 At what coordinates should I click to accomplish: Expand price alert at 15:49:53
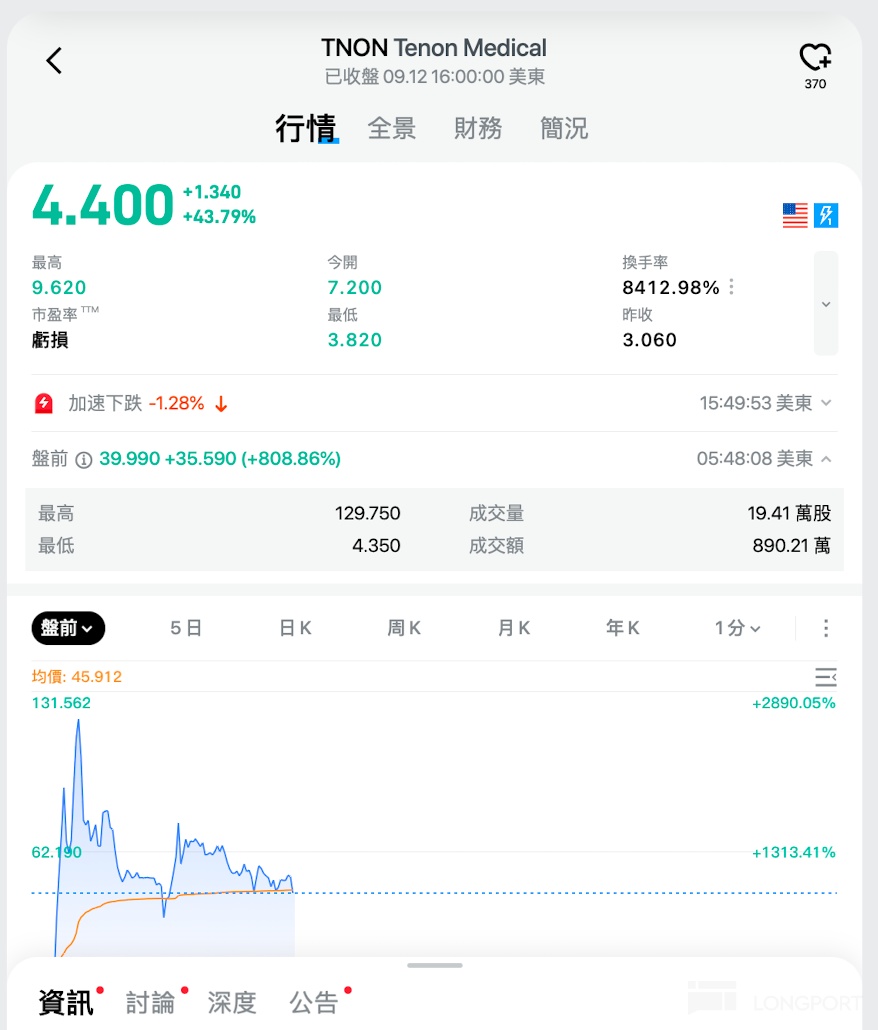(x=826, y=403)
